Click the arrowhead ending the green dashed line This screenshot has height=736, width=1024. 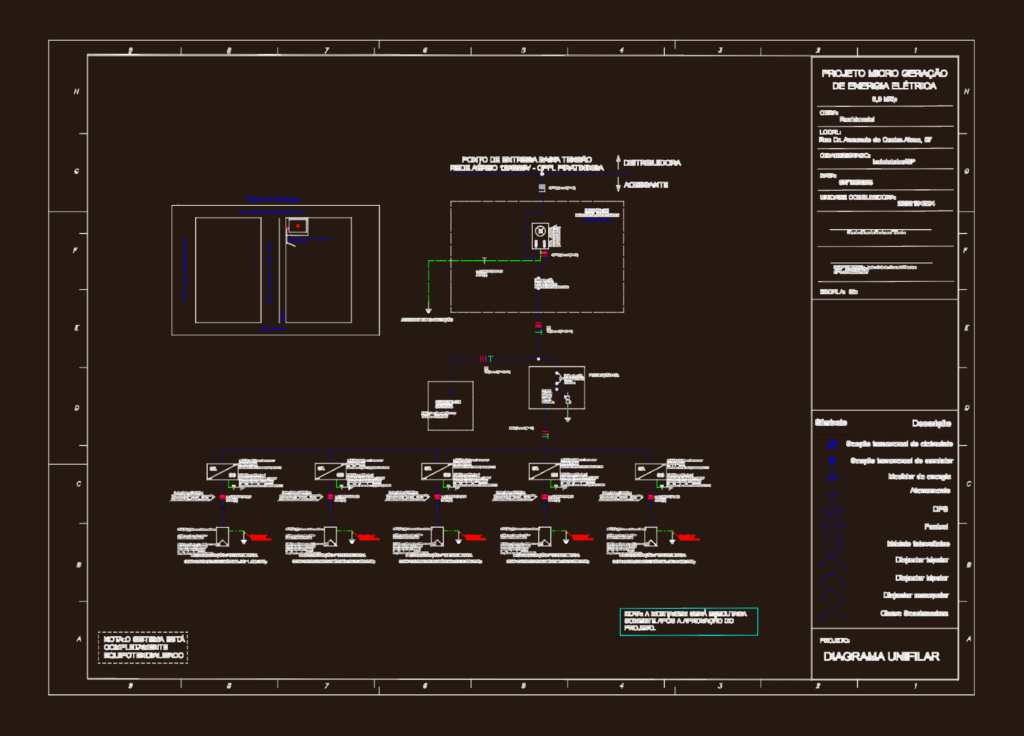(x=428, y=310)
